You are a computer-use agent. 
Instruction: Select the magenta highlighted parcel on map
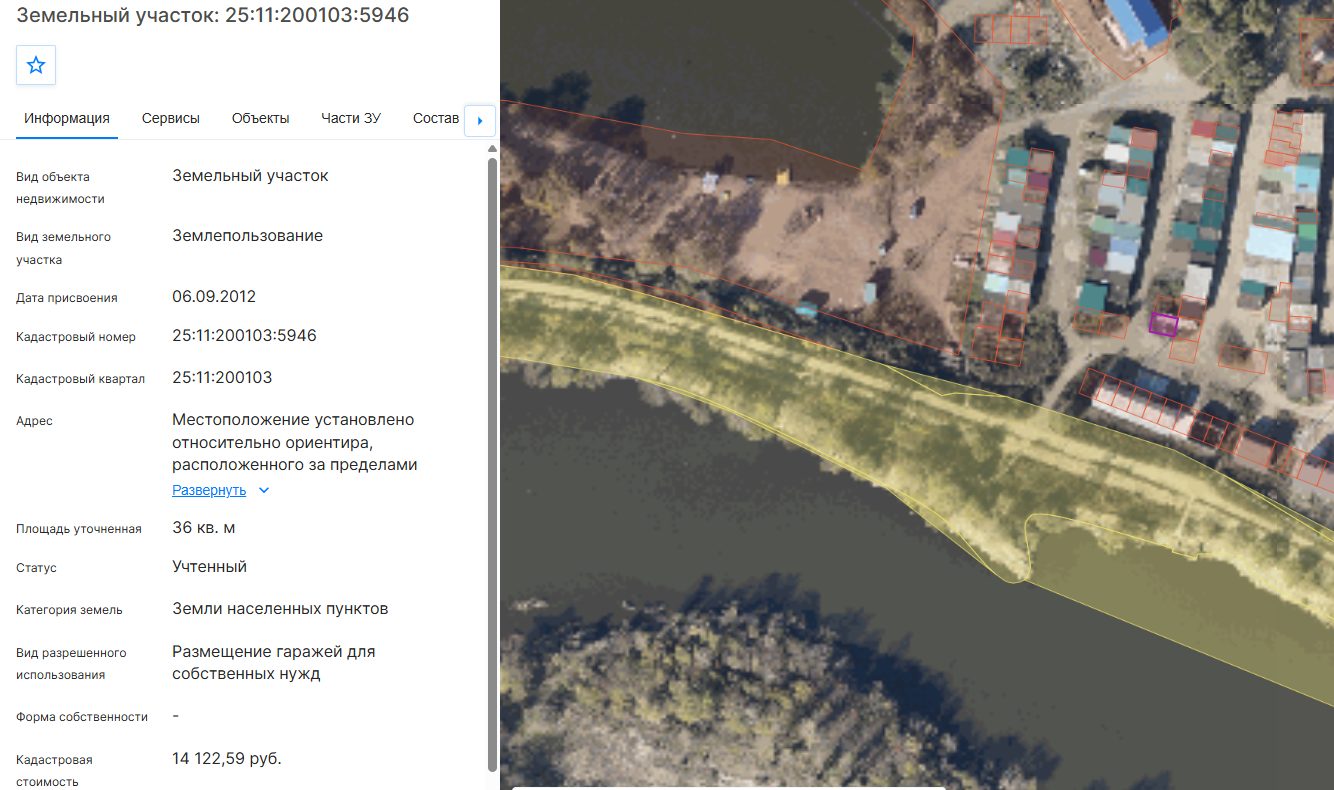(1163, 323)
